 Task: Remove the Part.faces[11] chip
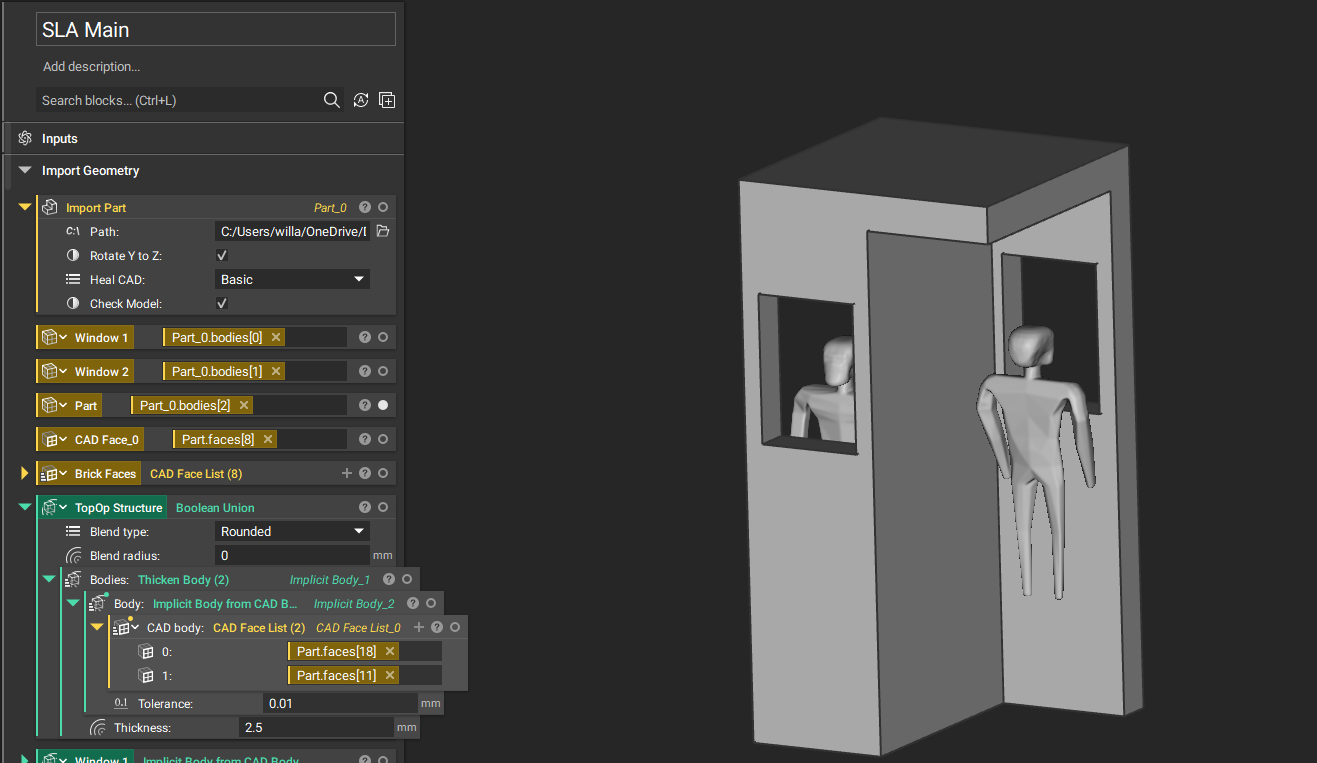tap(390, 675)
